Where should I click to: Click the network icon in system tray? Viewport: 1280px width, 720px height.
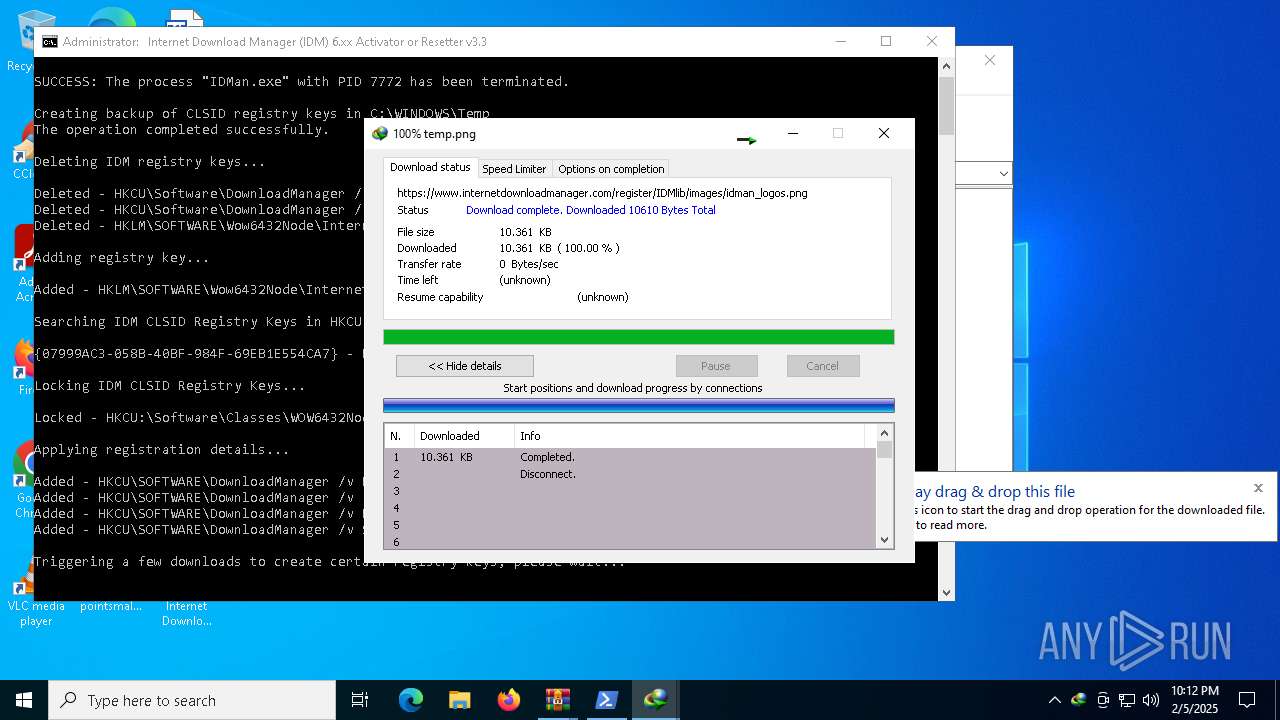pyautogui.click(x=1127, y=700)
